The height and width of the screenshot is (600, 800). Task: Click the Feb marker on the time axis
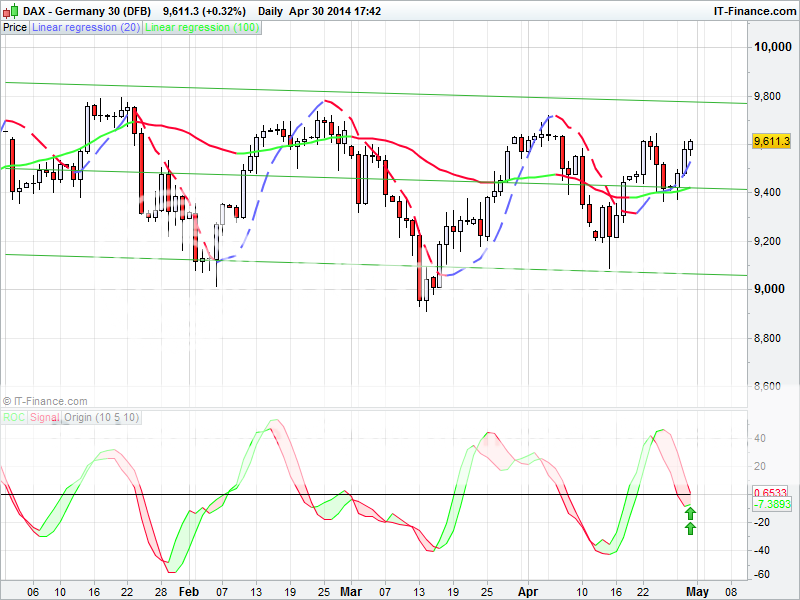[x=189, y=591]
